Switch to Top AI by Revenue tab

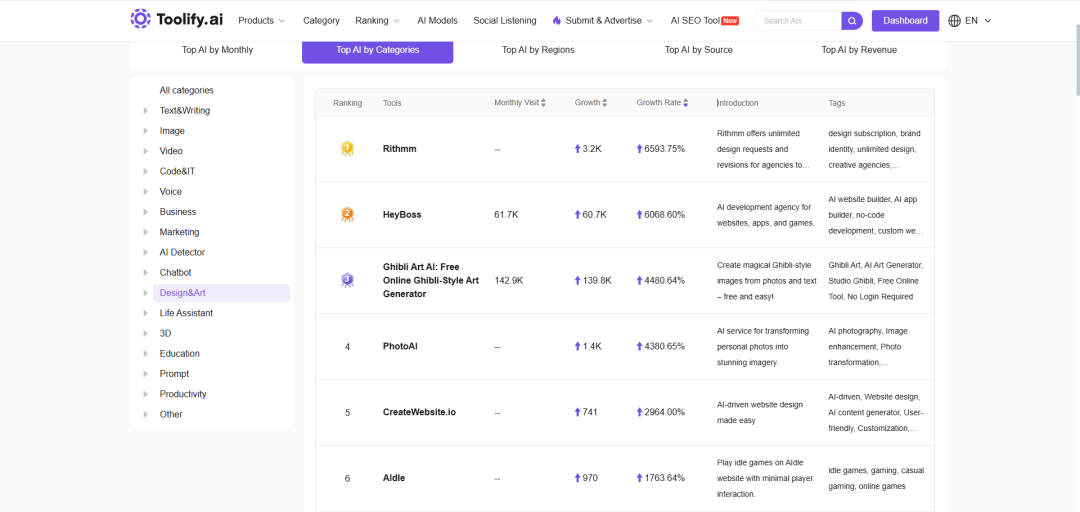point(859,50)
